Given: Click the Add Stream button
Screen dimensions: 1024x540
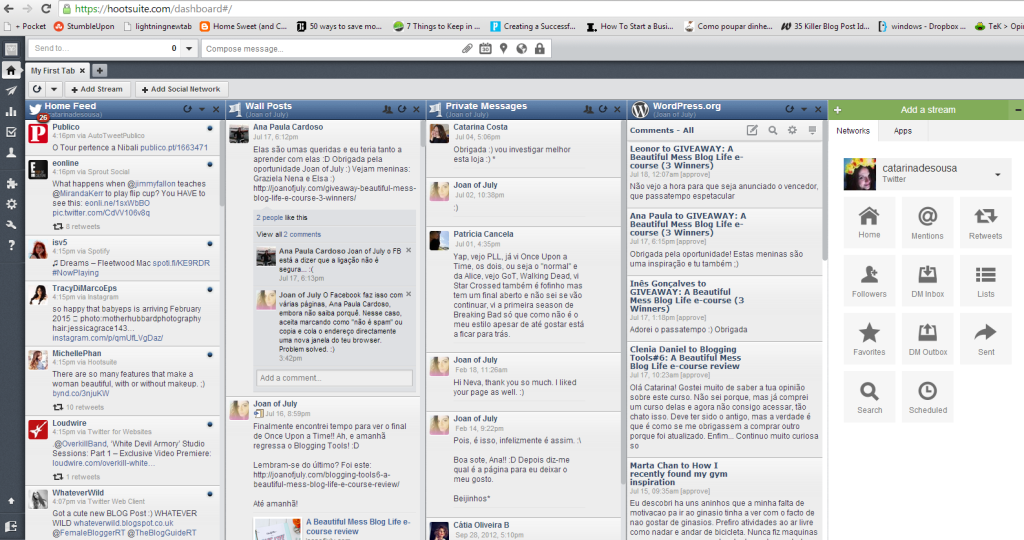Looking at the screenshot, I should [97, 89].
